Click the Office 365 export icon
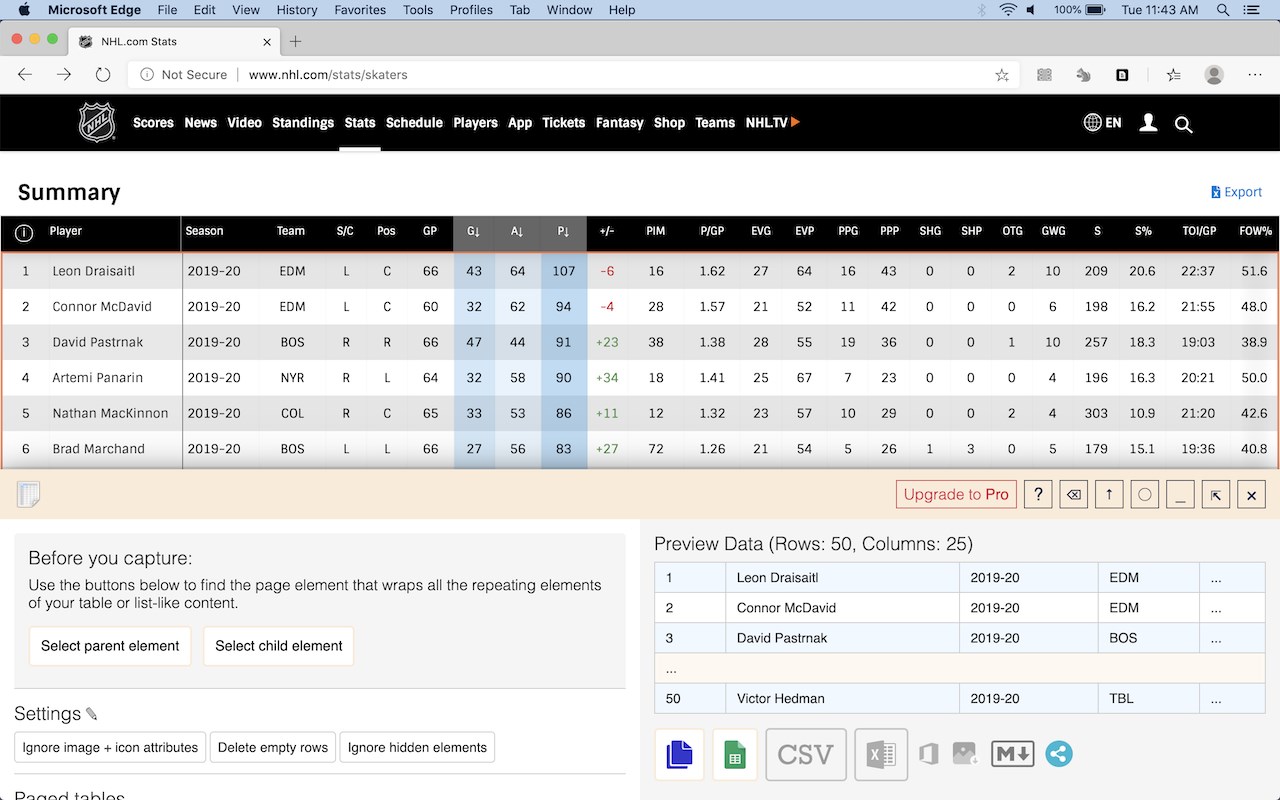Viewport: 1280px width, 800px height. (x=929, y=754)
